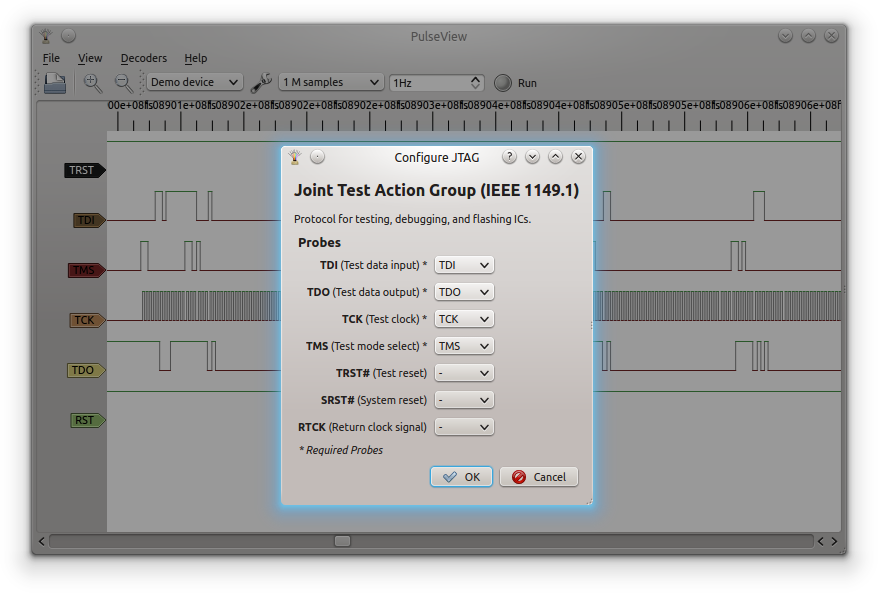The height and width of the screenshot is (593, 878).
Task: Open device configuration wrench icon
Action: tap(261, 83)
